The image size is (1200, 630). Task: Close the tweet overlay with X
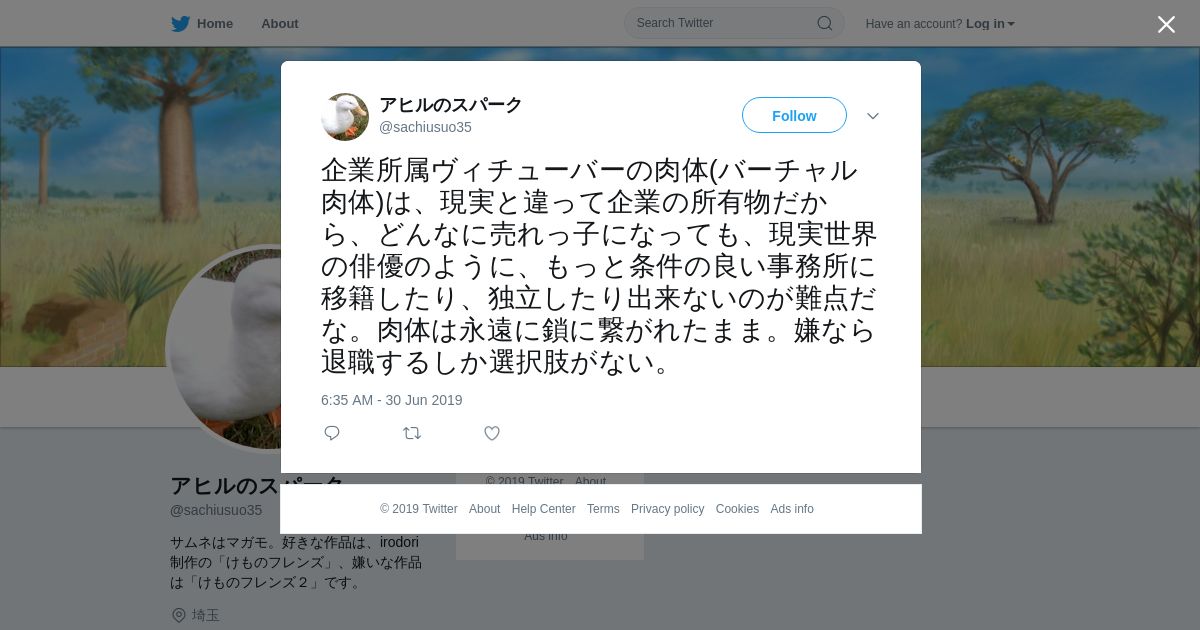pos(1166,24)
